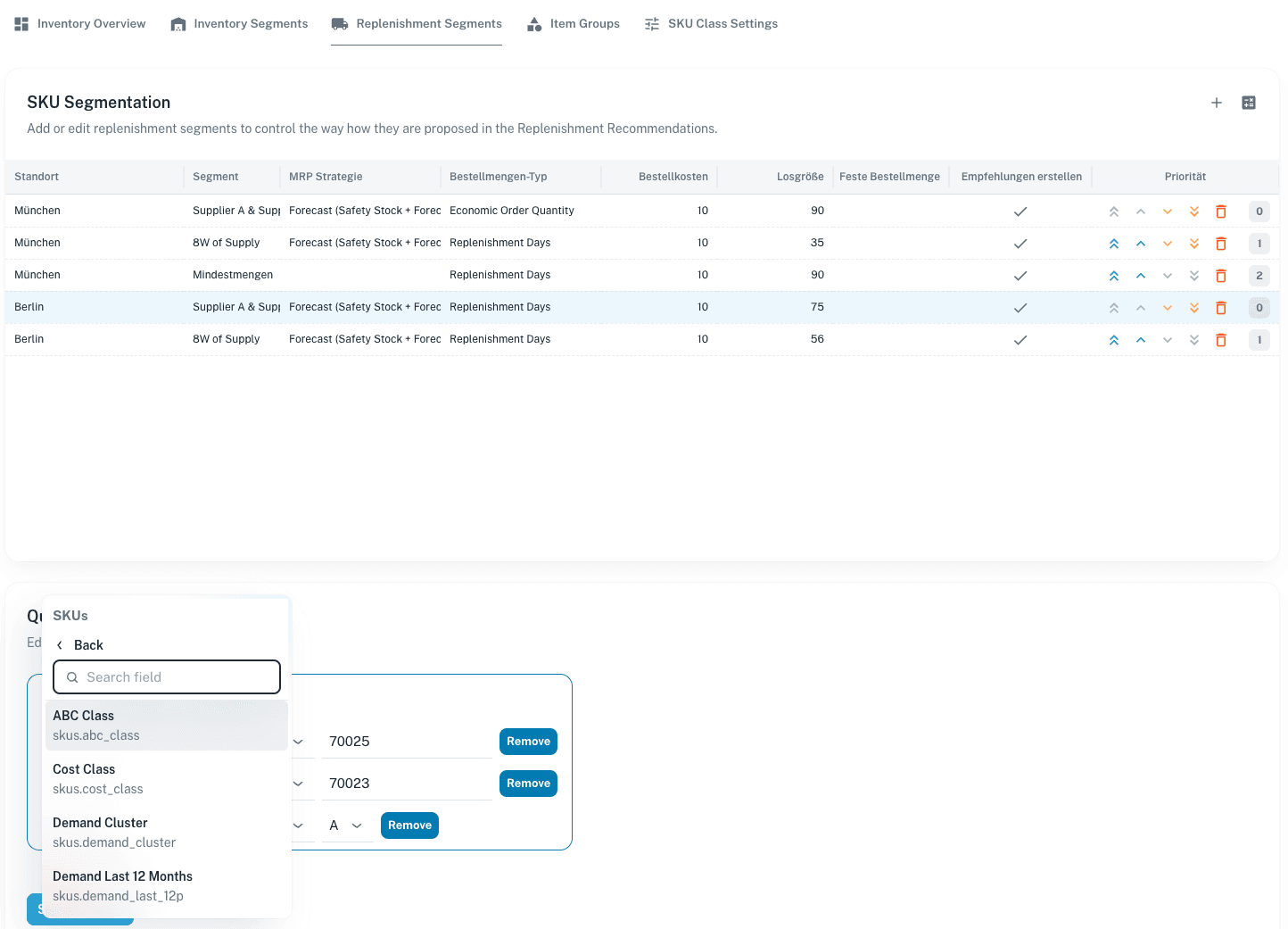This screenshot has height=929, width=1288.
Task: Open the calculator icon in SKU Segmentation header
Action: (x=1249, y=103)
